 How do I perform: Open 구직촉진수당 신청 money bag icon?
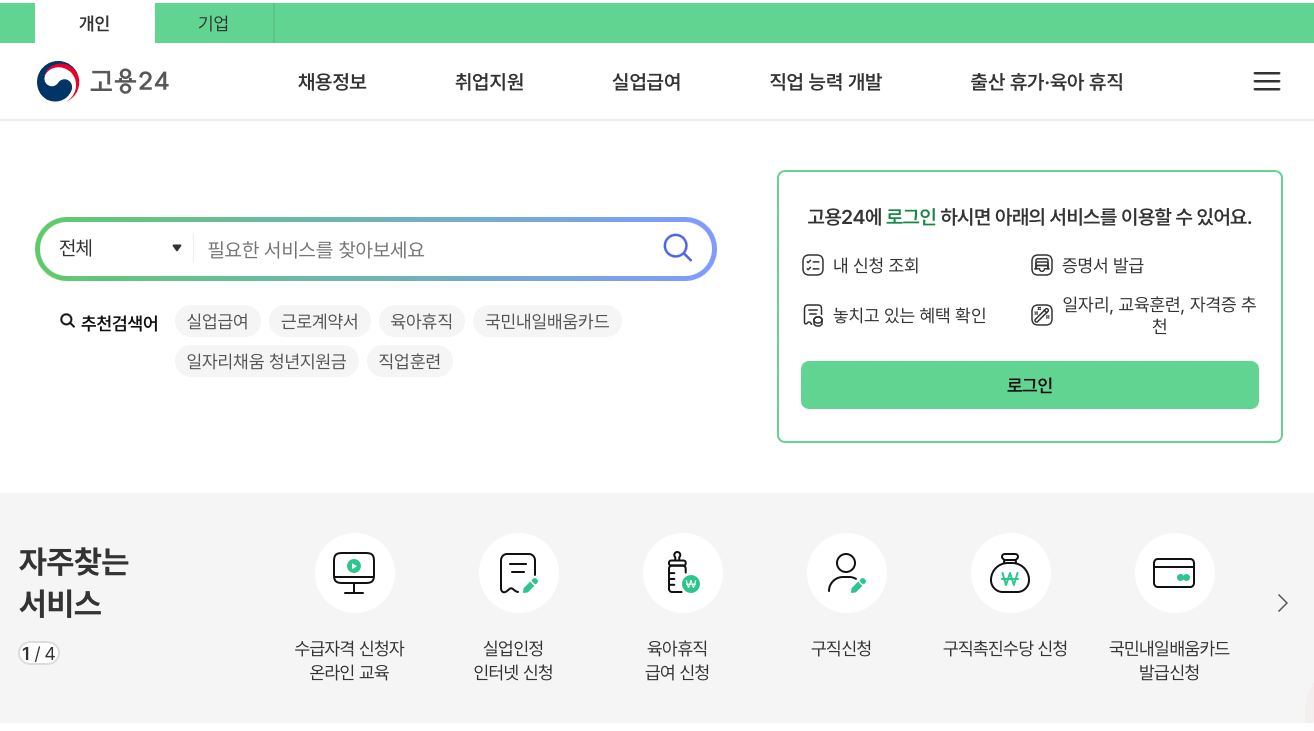1011,573
